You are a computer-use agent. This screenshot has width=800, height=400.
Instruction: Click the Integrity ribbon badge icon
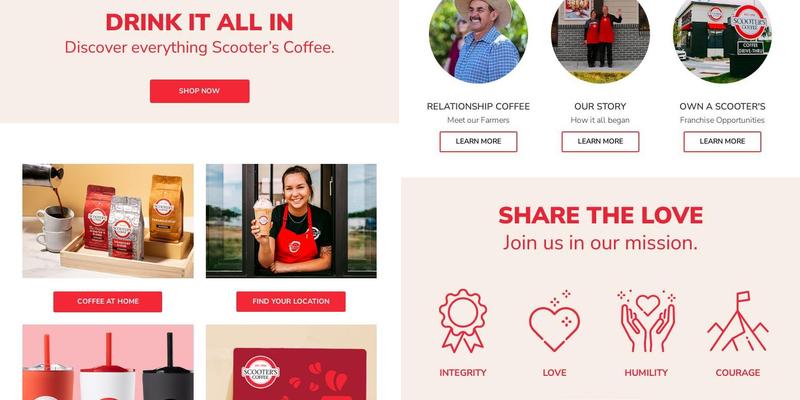click(463, 321)
